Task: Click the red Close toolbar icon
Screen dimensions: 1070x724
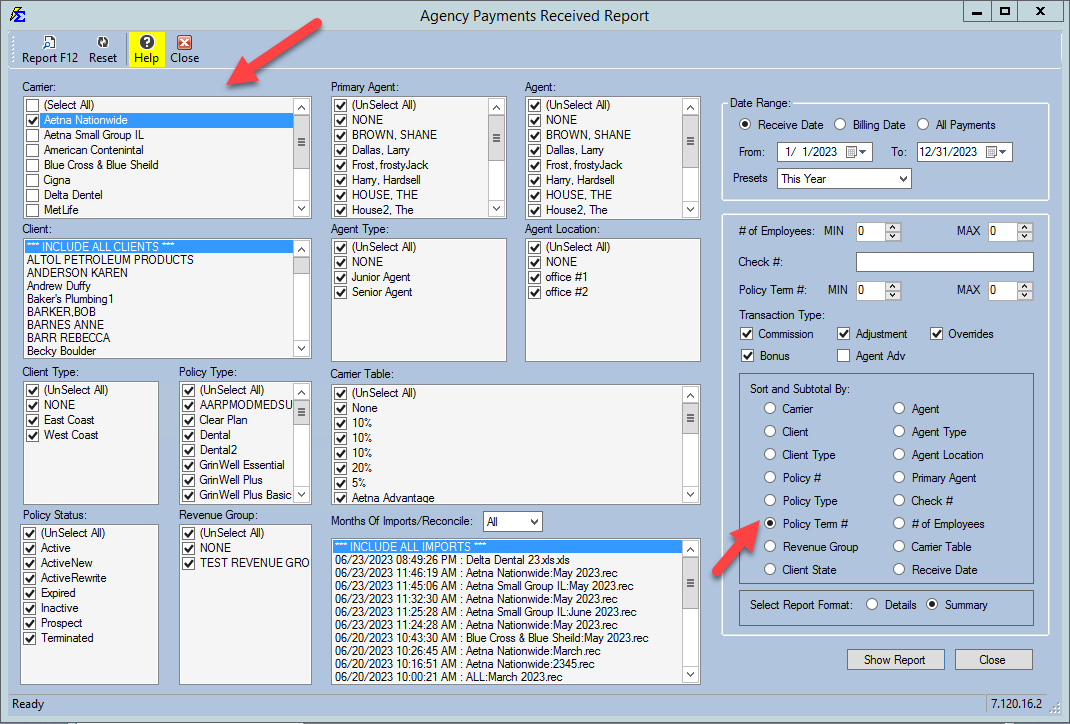Action: (x=184, y=43)
